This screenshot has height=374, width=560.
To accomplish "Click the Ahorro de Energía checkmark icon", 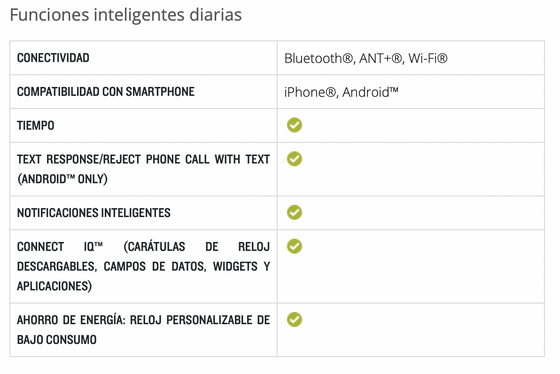I will [x=294, y=319].
